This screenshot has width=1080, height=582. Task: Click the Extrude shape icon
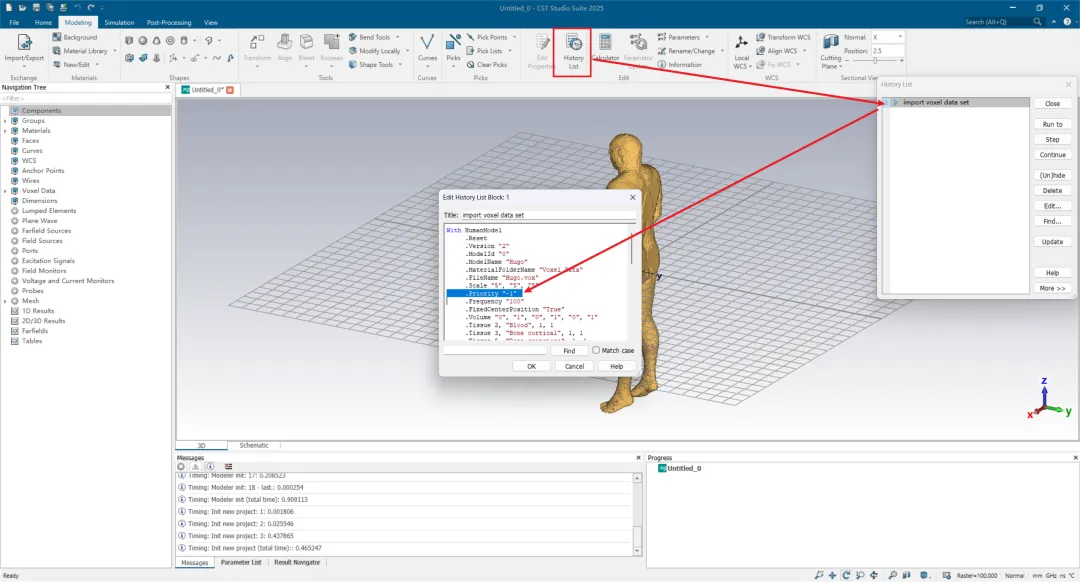pyautogui.click(x=129, y=59)
